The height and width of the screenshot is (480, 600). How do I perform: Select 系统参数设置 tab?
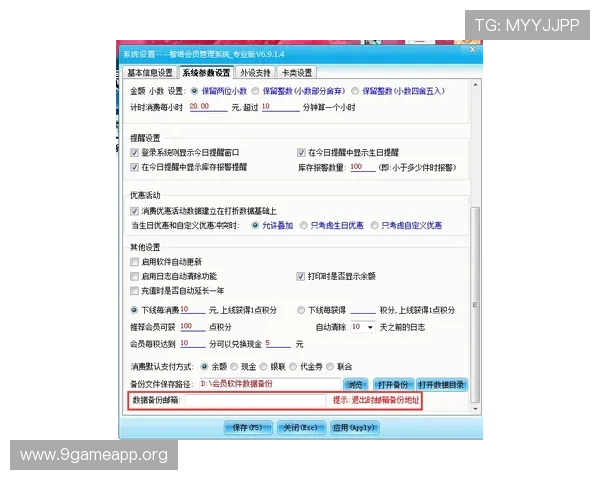tap(206, 72)
